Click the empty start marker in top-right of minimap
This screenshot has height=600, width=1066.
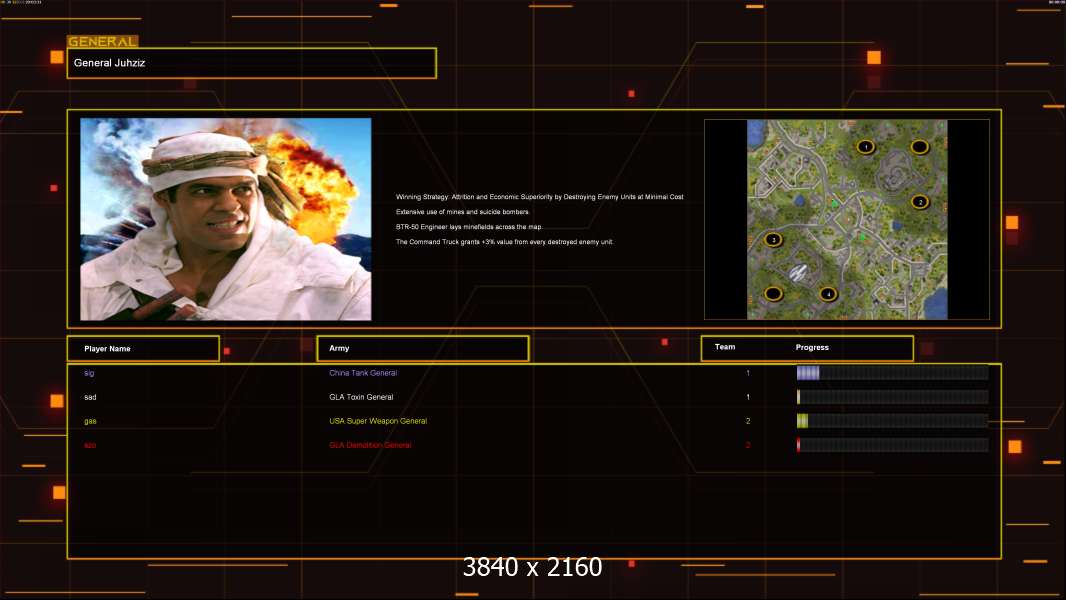pyautogui.click(x=919, y=147)
